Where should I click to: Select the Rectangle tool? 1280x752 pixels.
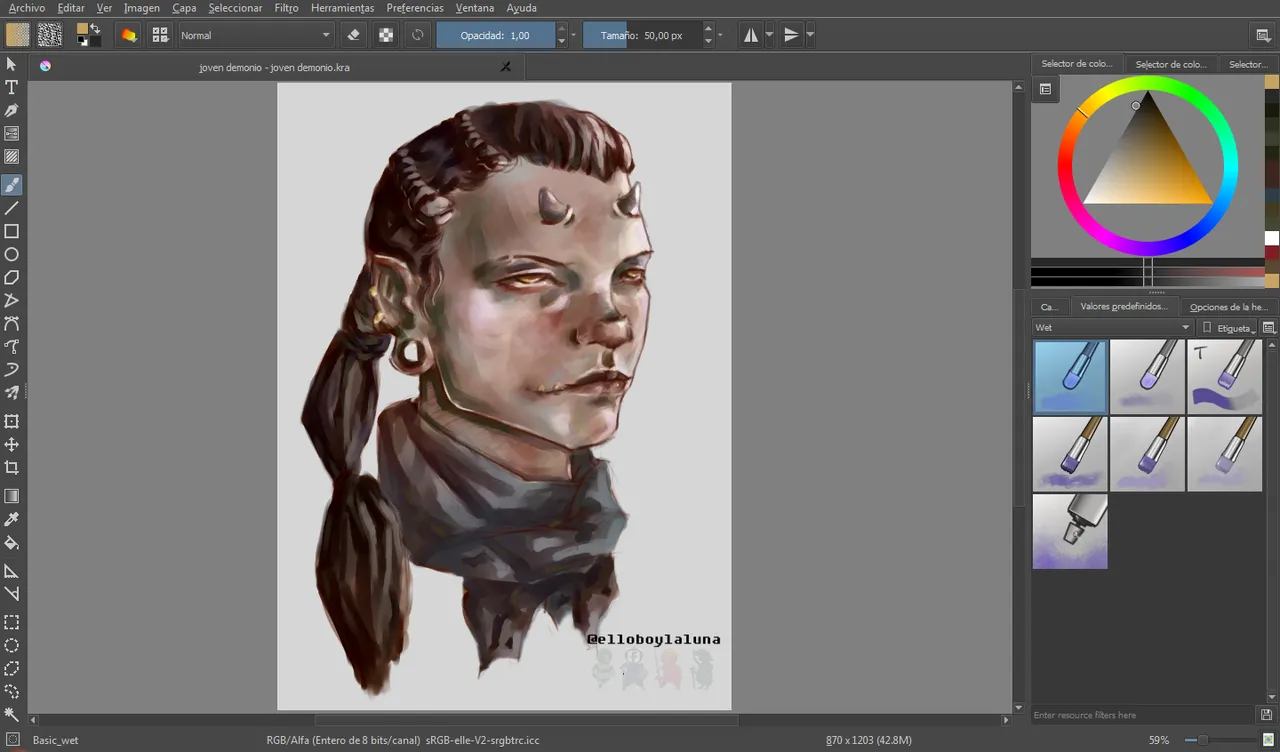[x=12, y=231]
